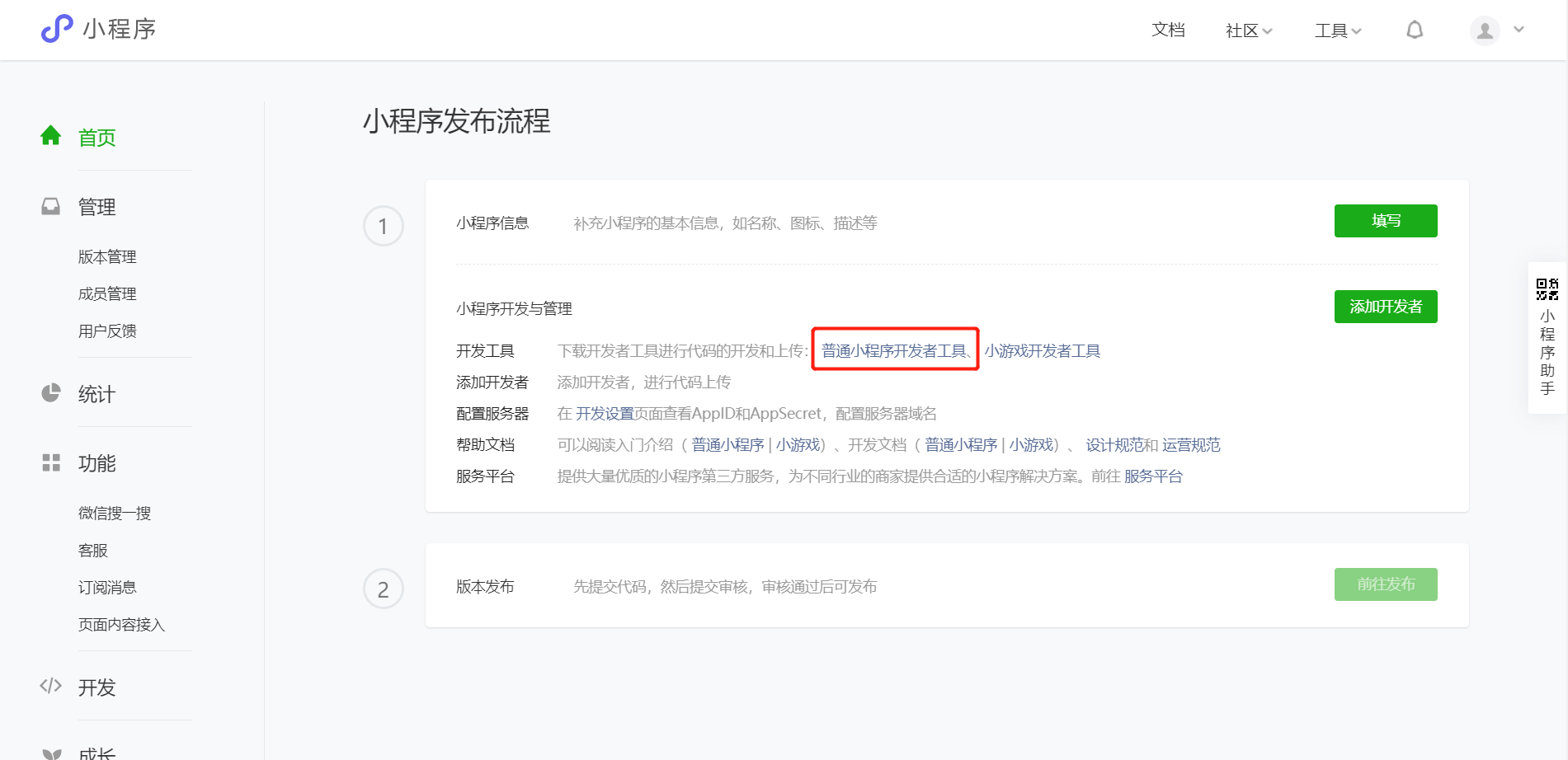Image resolution: width=1568 pixels, height=760 pixels.
Task: Open 版本管理 in the sidebar
Action: (x=107, y=256)
